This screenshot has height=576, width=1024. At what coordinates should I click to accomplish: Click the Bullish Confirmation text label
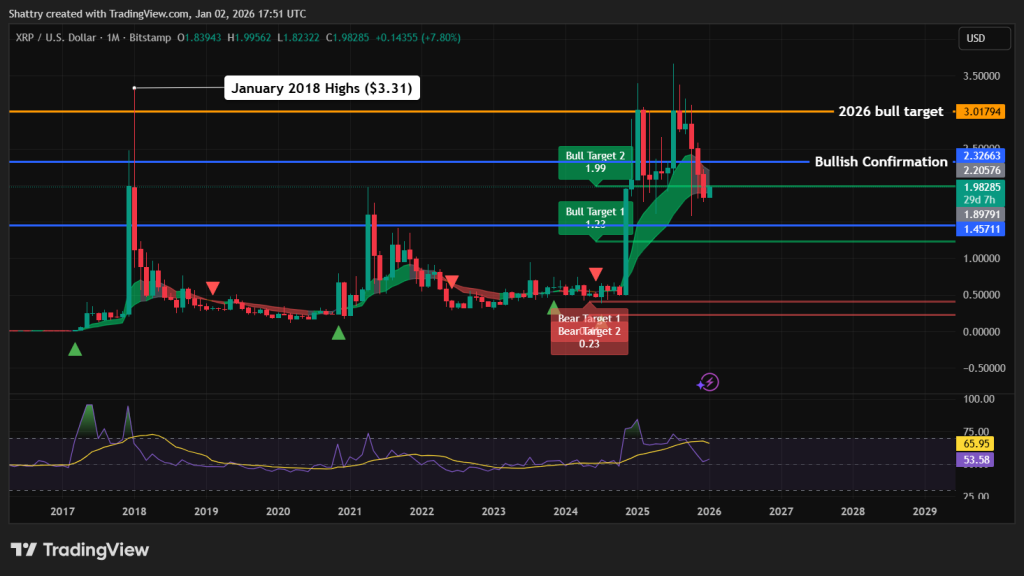point(881,162)
